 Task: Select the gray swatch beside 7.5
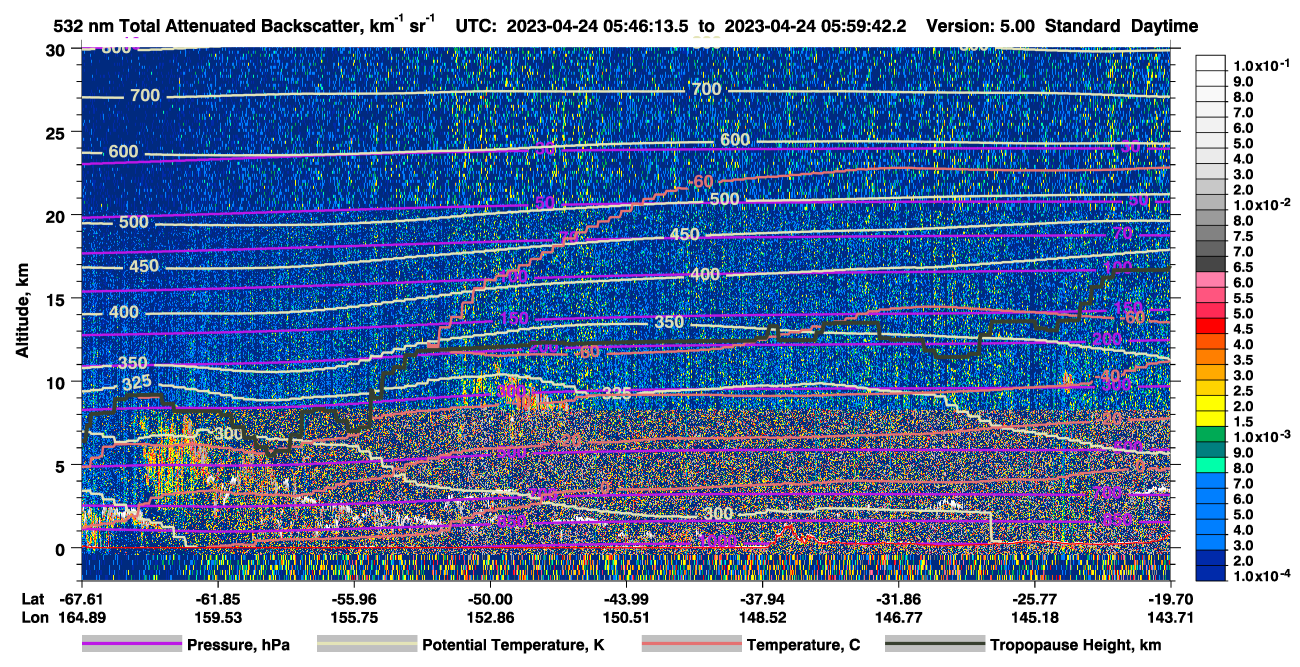tap(1211, 235)
